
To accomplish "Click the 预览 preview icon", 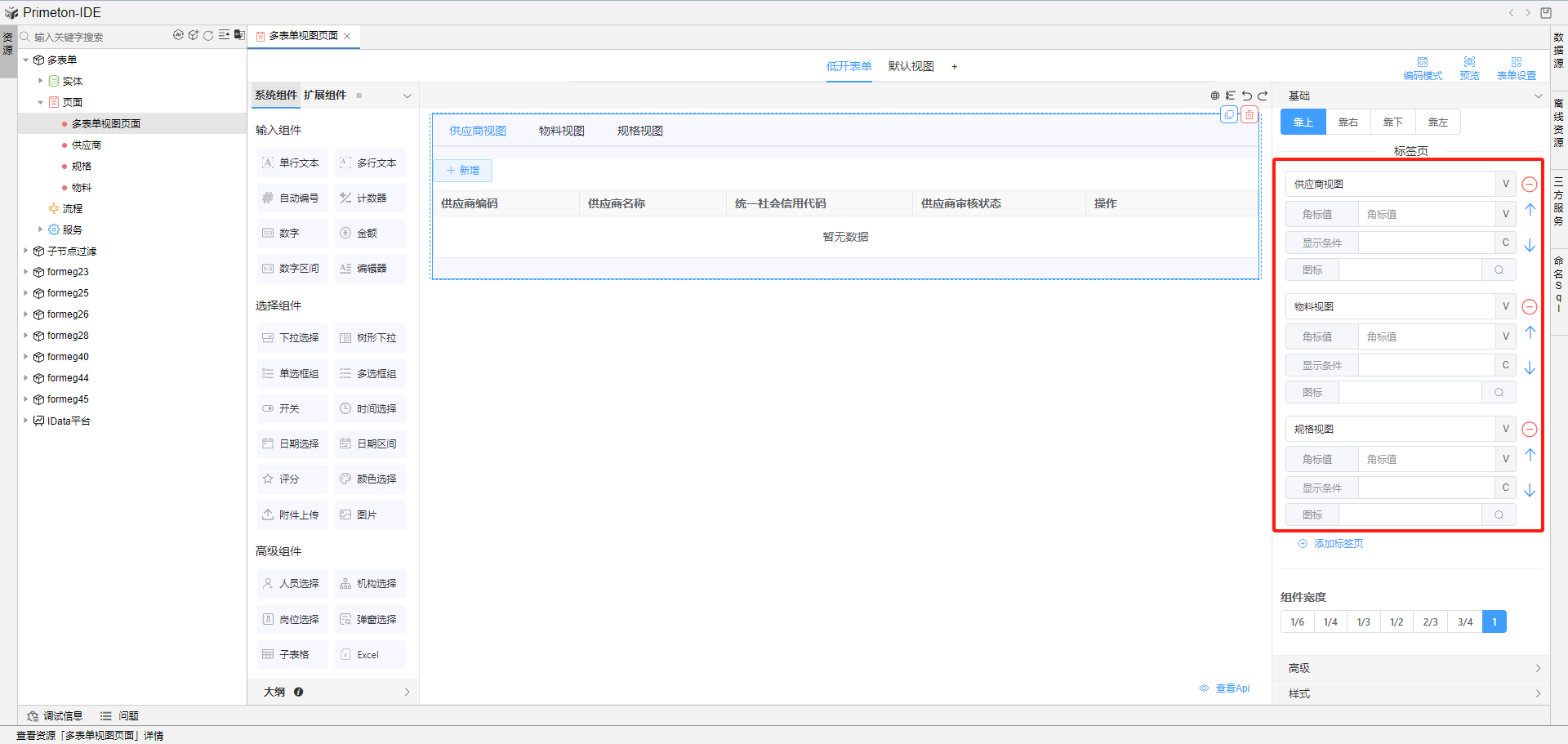I will (x=1469, y=68).
